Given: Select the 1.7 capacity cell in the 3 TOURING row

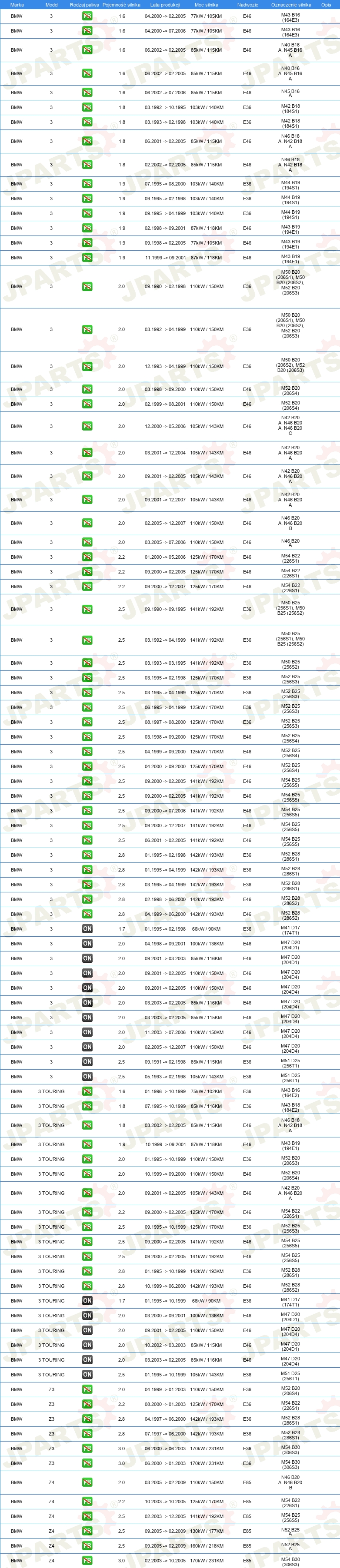Looking at the screenshot, I should (x=122, y=1301).
